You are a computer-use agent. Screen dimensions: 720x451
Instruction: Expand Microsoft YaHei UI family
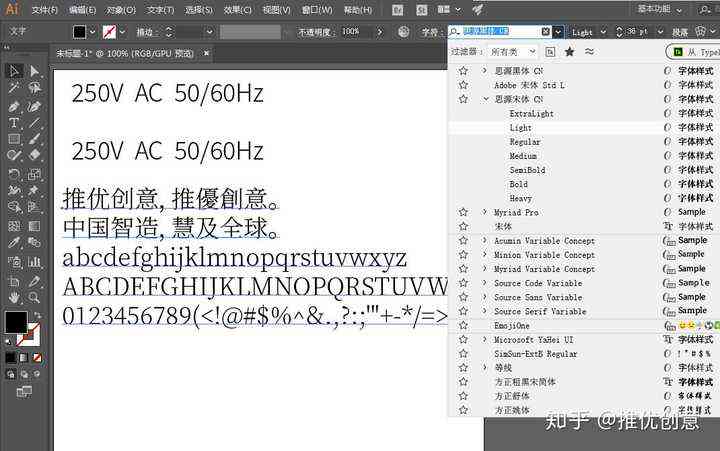pyautogui.click(x=485, y=340)
